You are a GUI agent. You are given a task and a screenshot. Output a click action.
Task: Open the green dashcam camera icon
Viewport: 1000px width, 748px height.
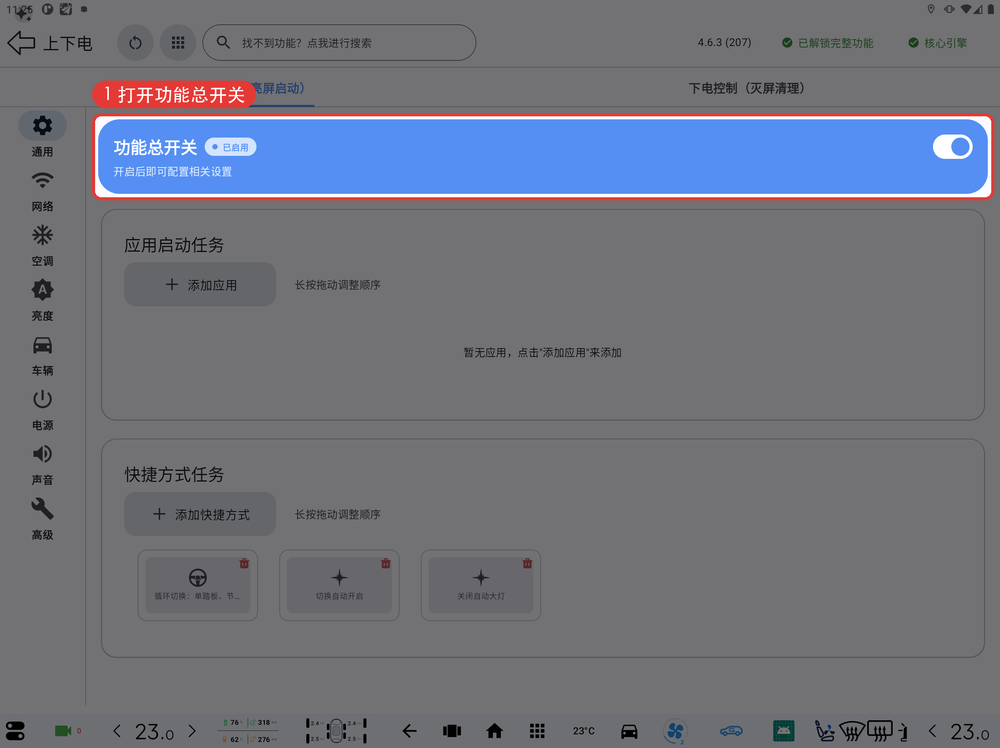point(63,731)
